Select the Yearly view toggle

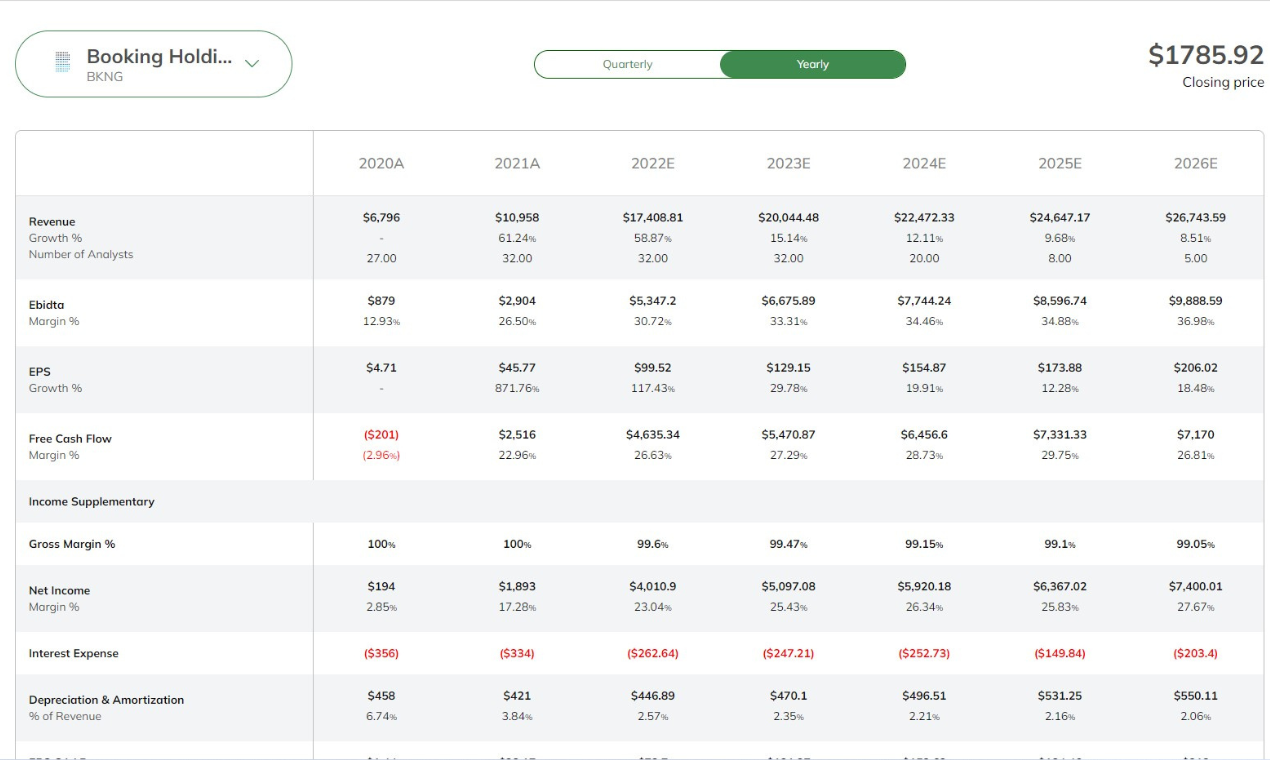(x=813, y=64)
